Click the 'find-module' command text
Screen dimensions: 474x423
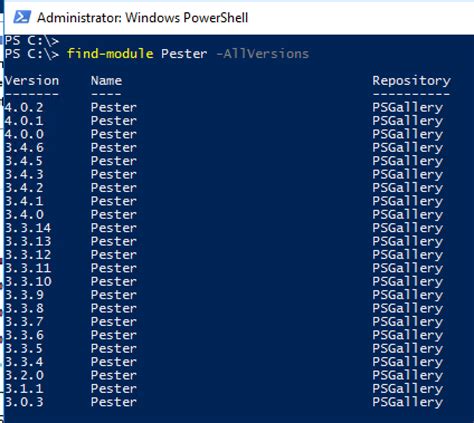click(x=110, y=54)
